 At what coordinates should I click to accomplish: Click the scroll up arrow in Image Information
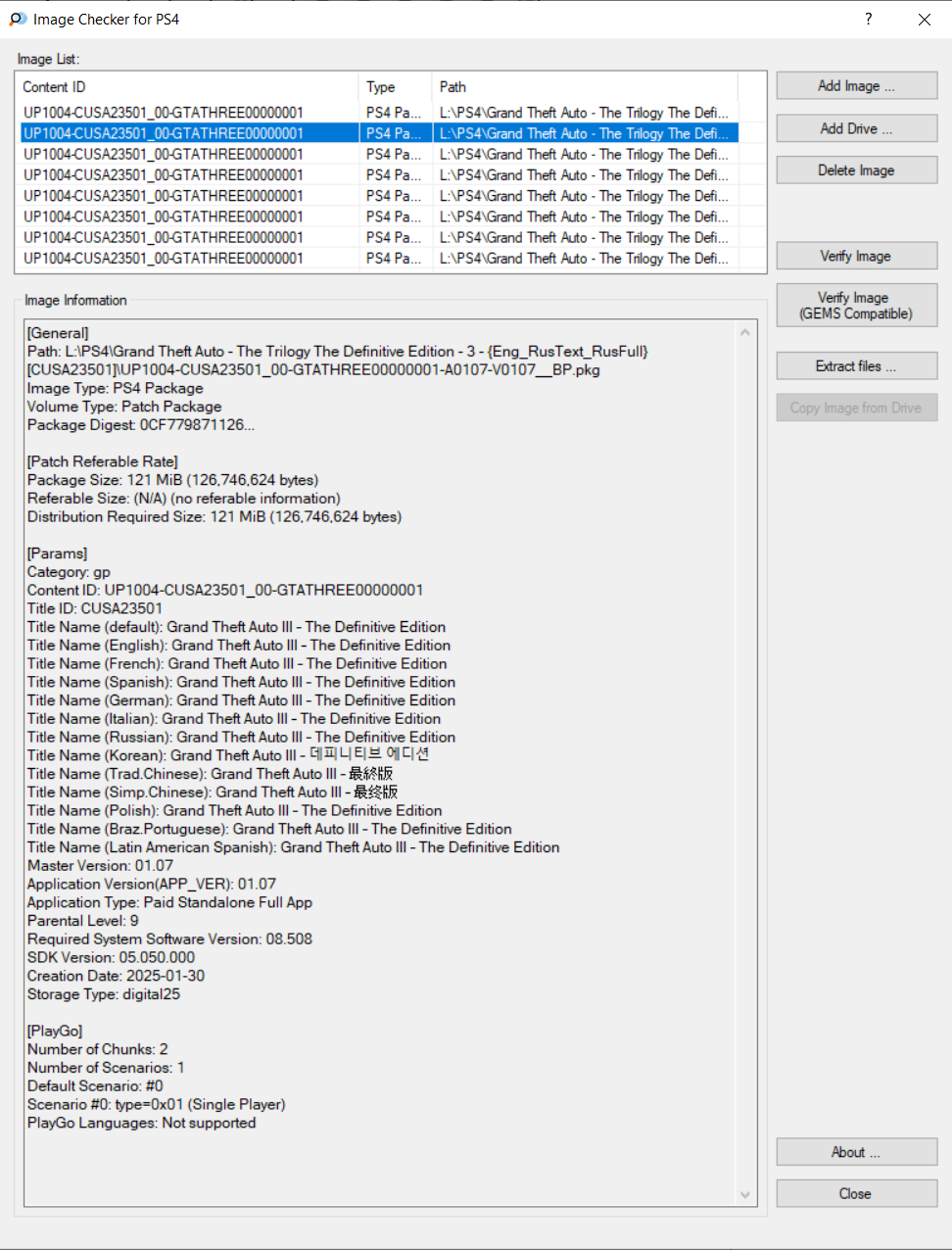pyautogui.click(x=745, y=333)
